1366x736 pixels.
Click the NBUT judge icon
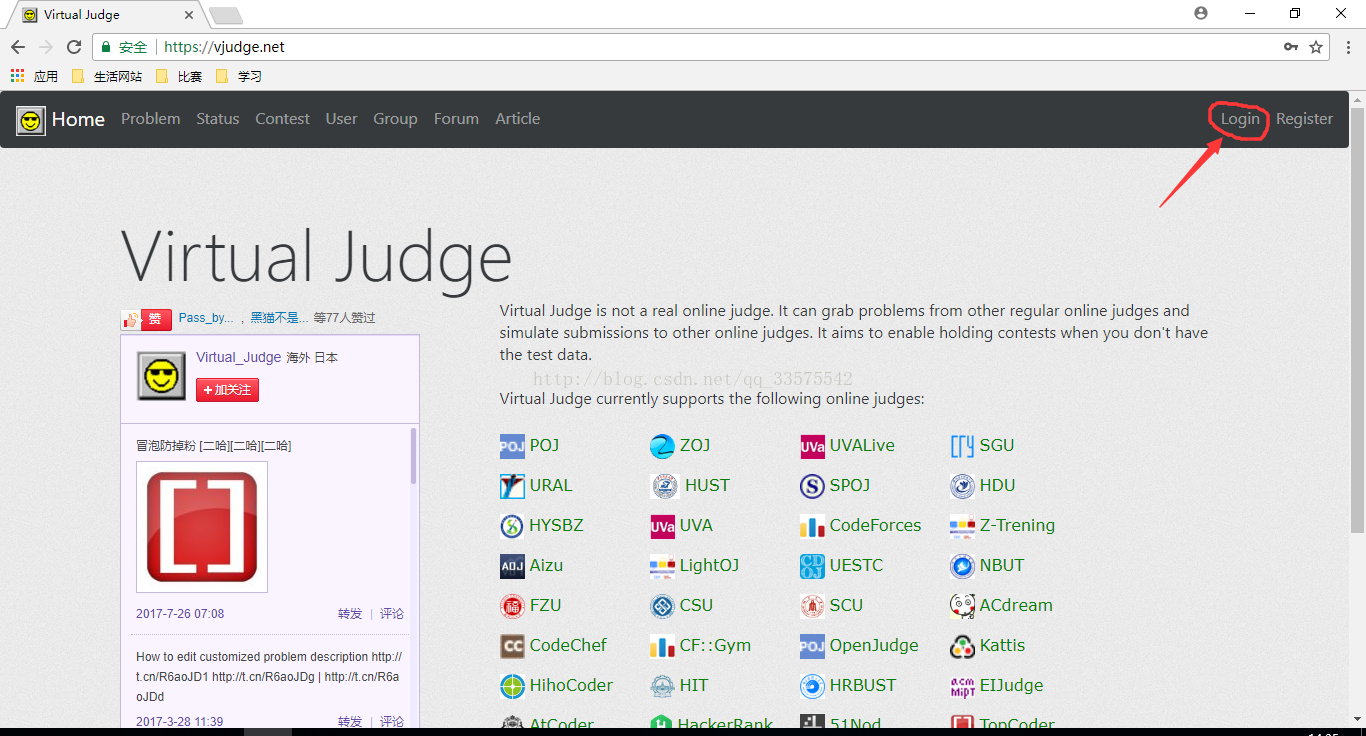962,566
